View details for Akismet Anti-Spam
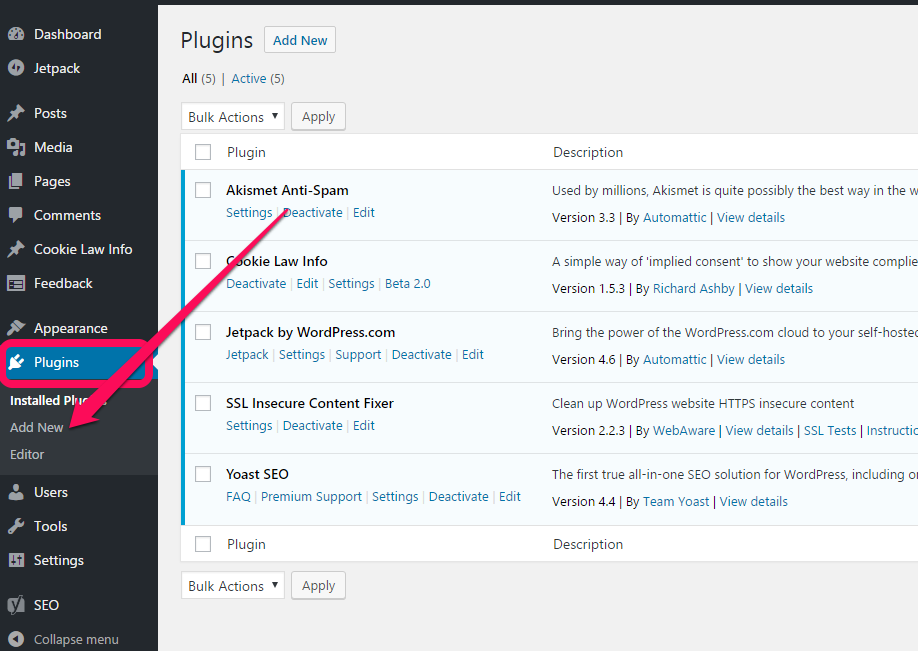 751,217
